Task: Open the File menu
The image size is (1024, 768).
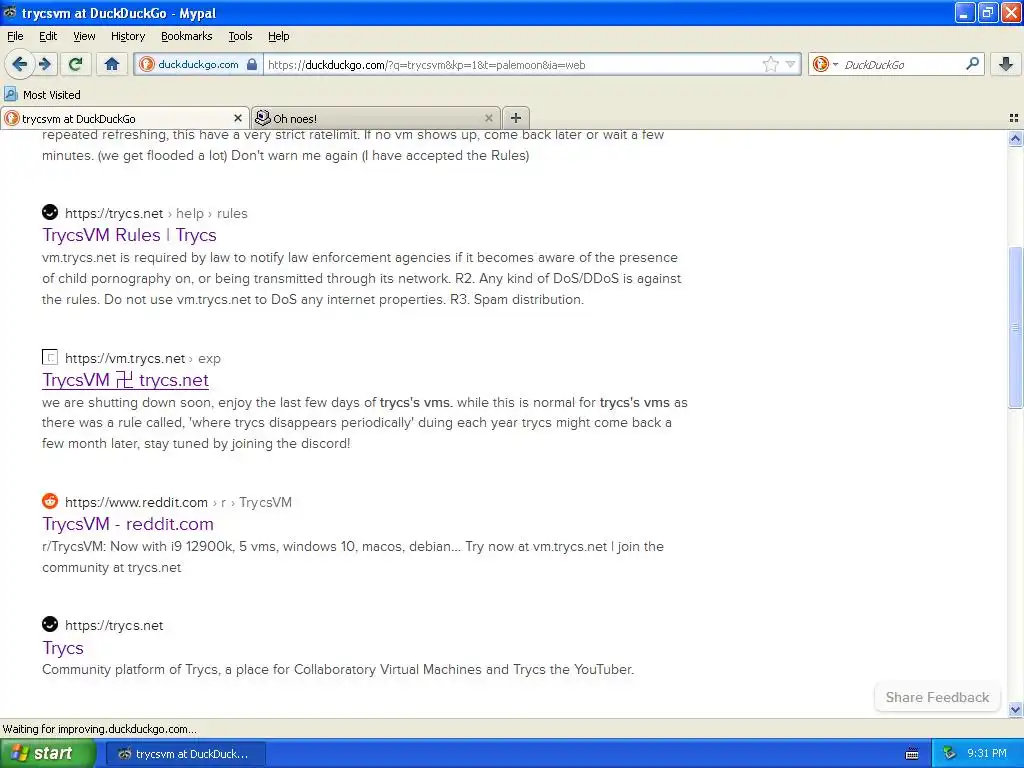Action: pyautogui.click(x=14, y=36)
